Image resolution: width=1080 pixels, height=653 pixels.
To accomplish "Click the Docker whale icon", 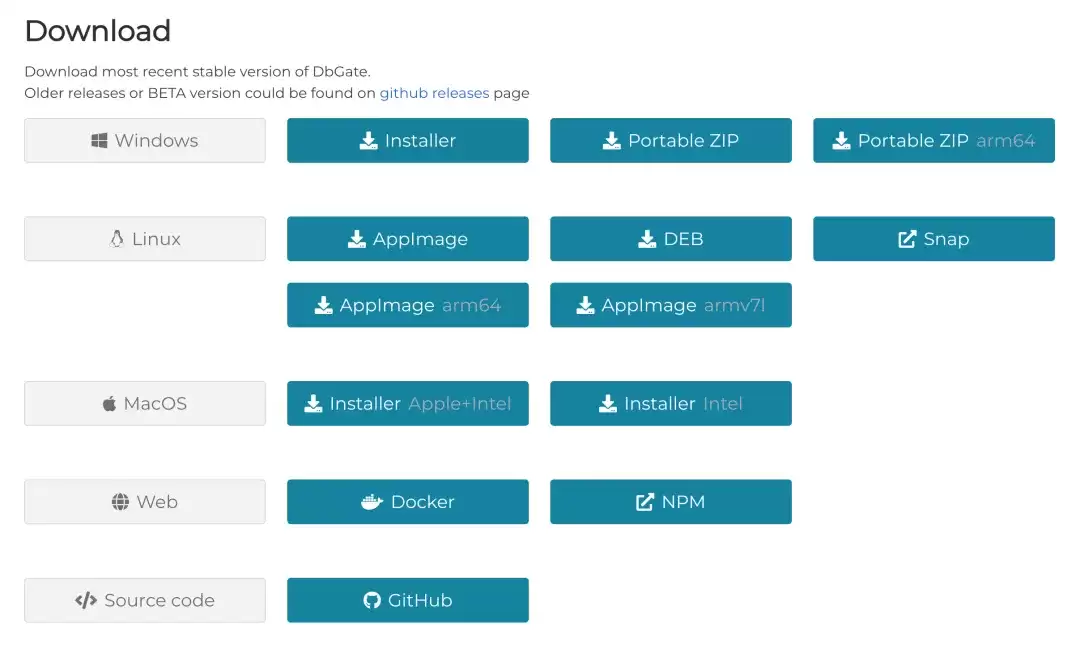I will [372, 502].
